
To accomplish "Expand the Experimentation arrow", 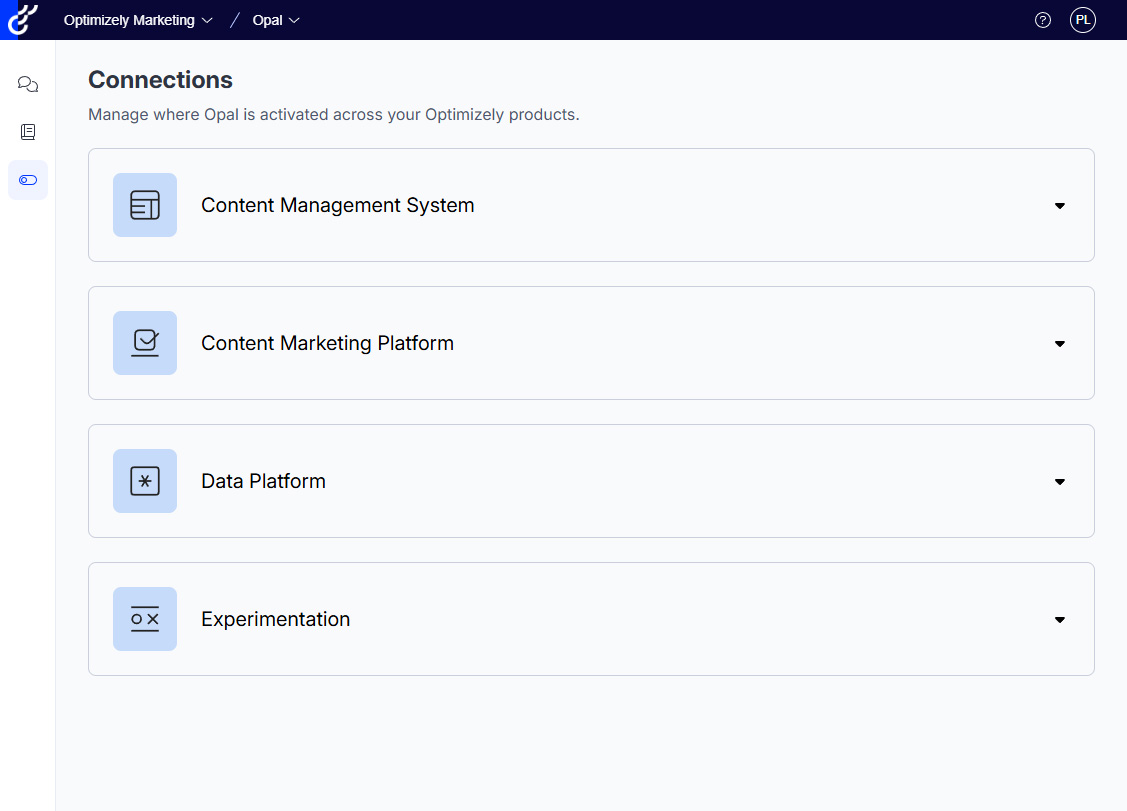I will (x=1059, y=620).
